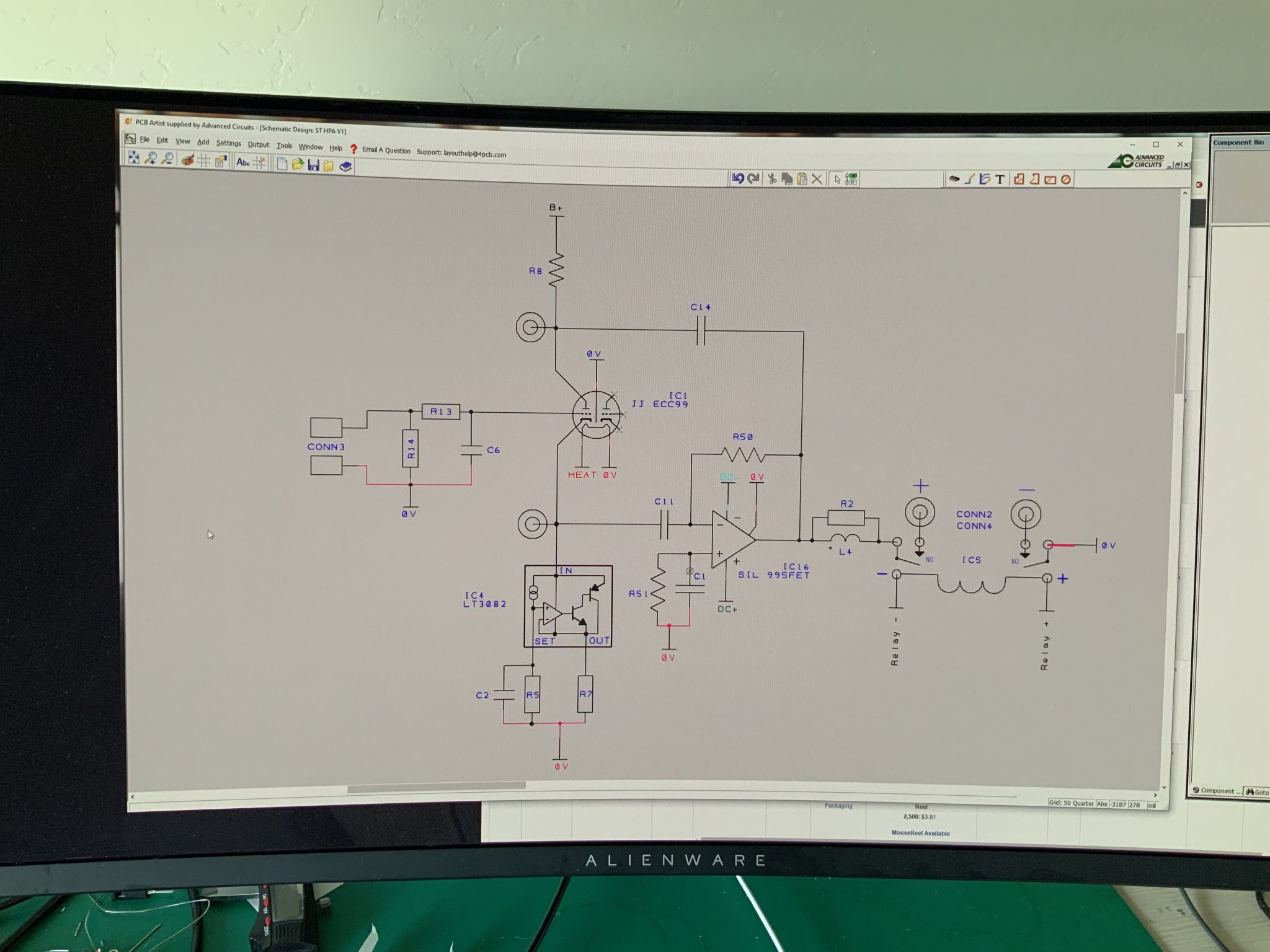1270x952 pixels.
Task: Open the Help menu
Action: point(335,148)
